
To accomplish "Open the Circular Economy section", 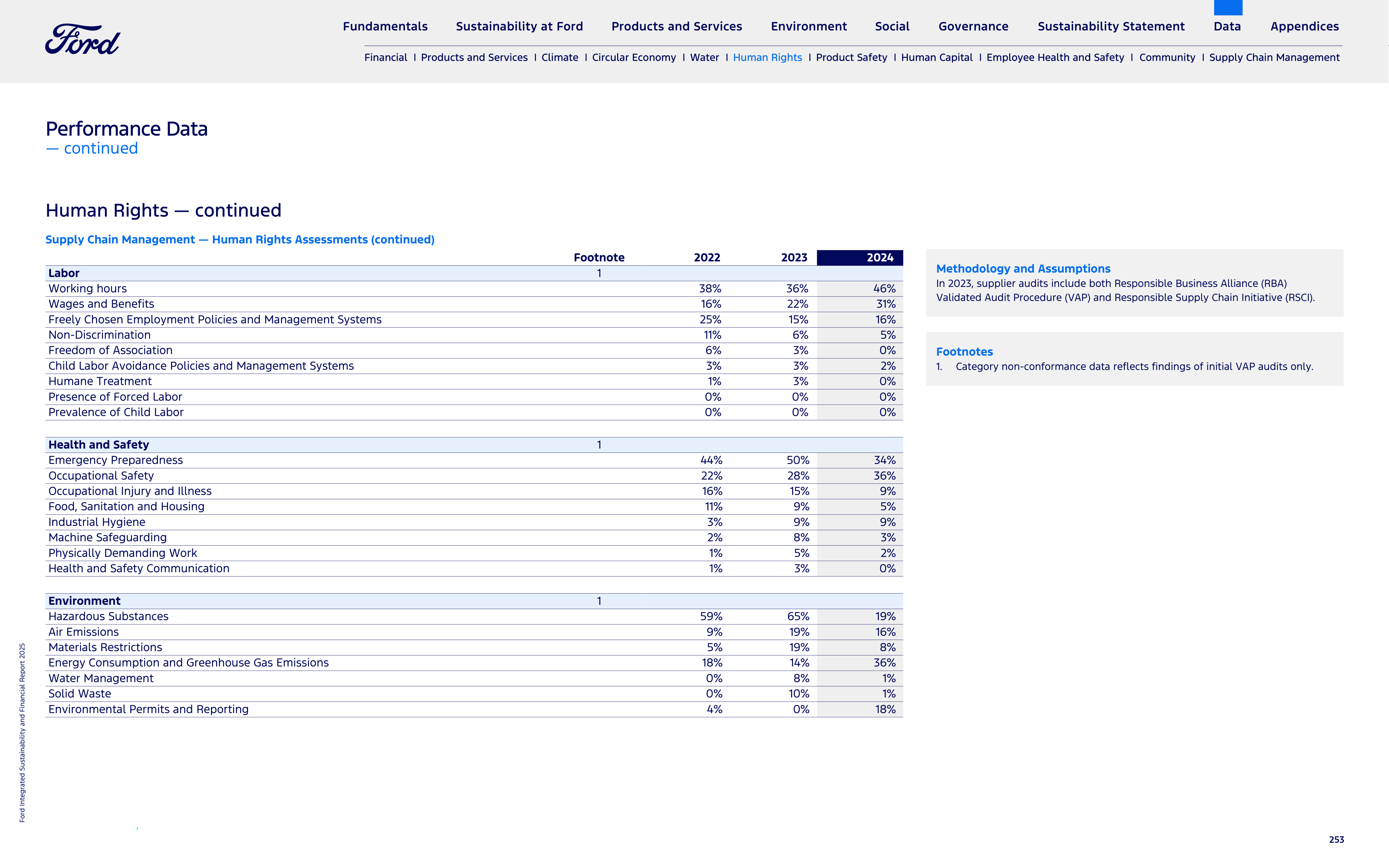I will click(x=634, y=58).
